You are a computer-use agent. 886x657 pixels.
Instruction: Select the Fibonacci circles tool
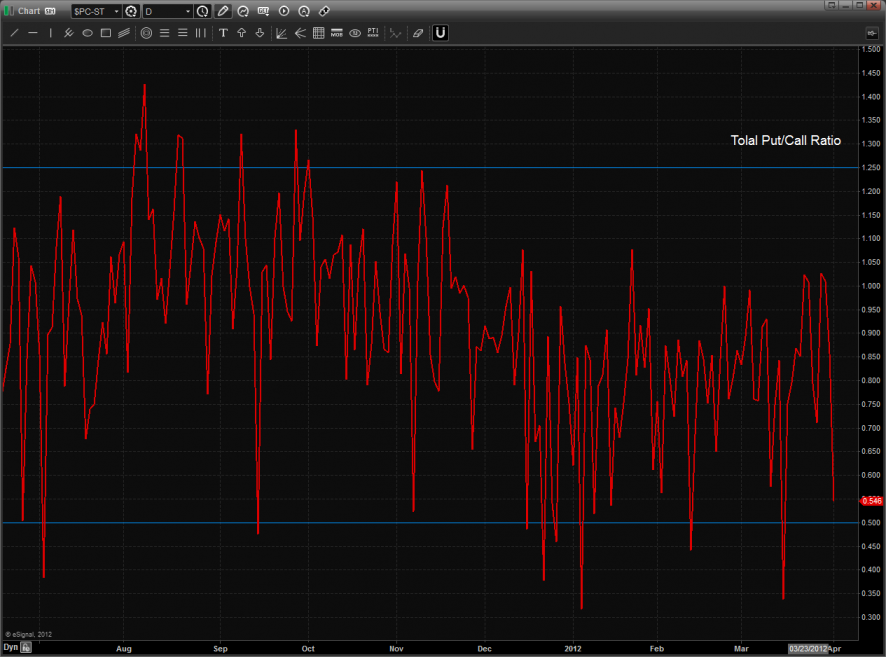coord(146,33)
